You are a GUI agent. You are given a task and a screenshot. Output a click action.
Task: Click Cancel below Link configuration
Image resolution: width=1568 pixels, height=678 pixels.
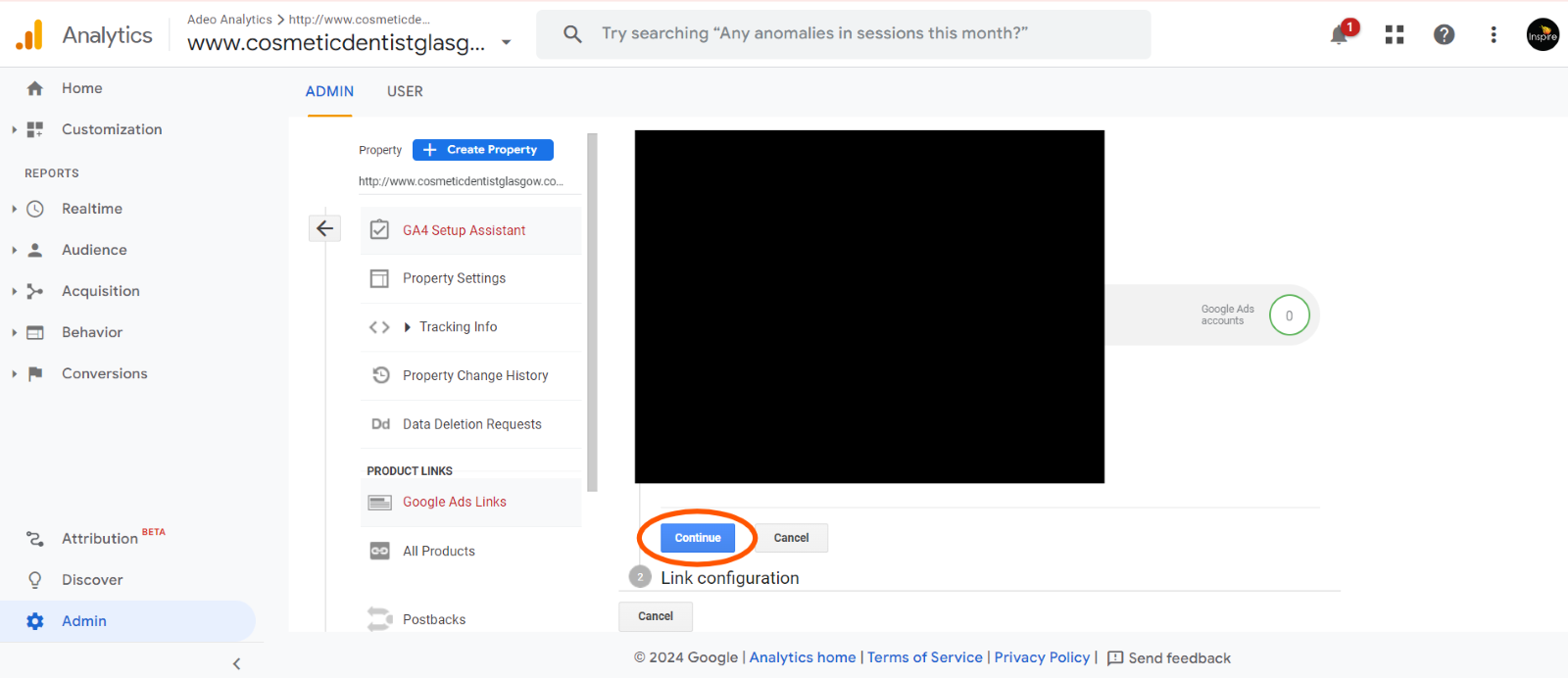(x=656, y=616)
